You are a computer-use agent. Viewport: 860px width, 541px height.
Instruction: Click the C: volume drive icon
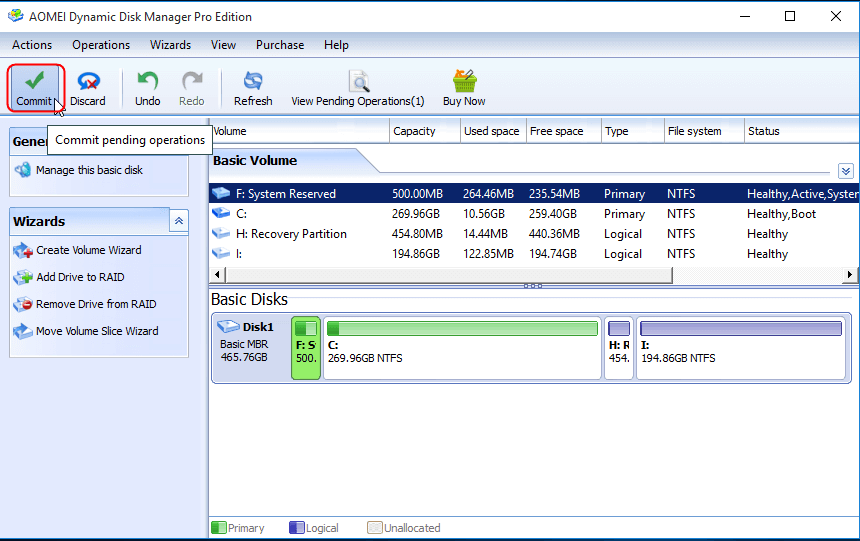click(221, 213)
